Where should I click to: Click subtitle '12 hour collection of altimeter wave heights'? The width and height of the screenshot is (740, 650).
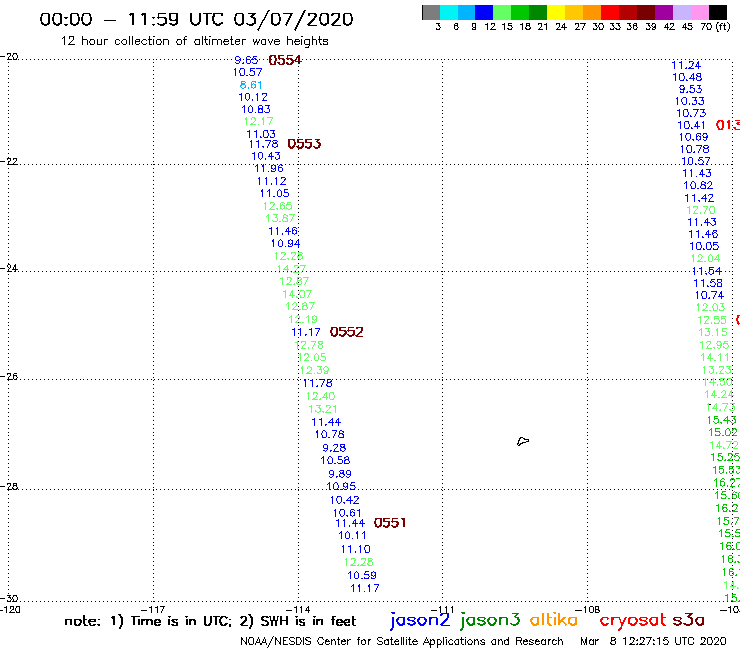click(194, 41)
